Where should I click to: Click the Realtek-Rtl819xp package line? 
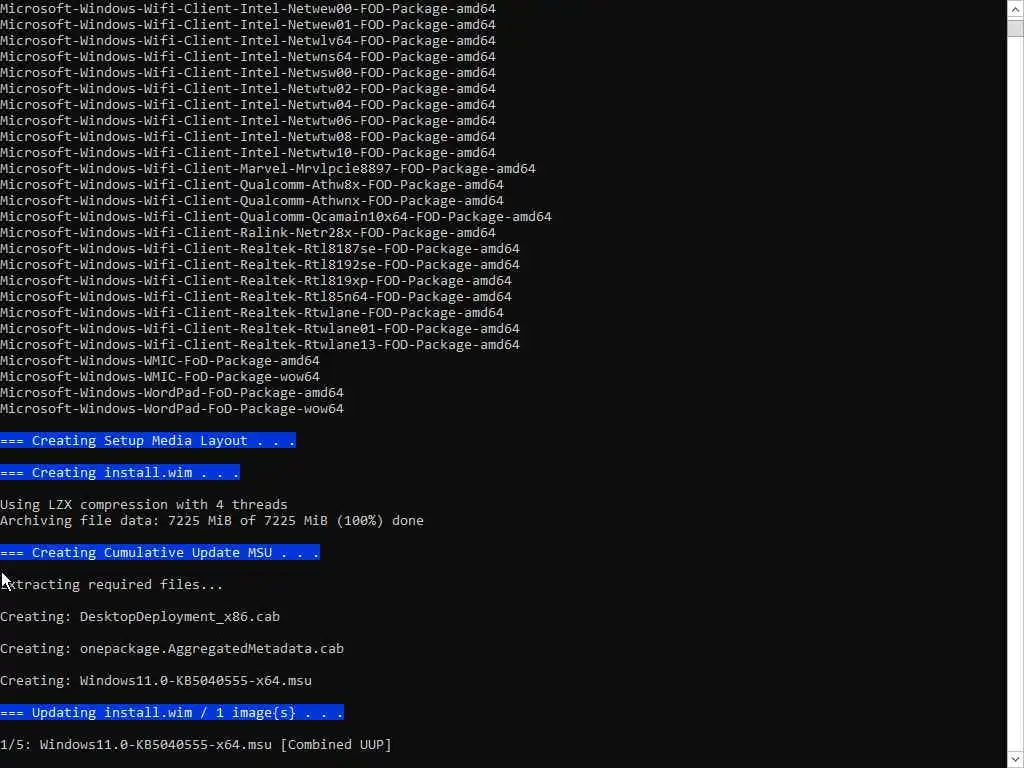pyautogui.click(x=256, y=281)
